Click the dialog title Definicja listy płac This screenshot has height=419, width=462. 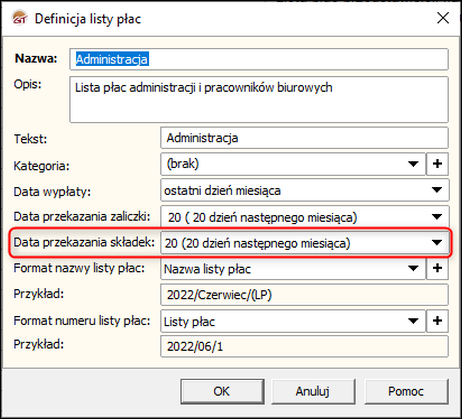[x=88, y=19]
